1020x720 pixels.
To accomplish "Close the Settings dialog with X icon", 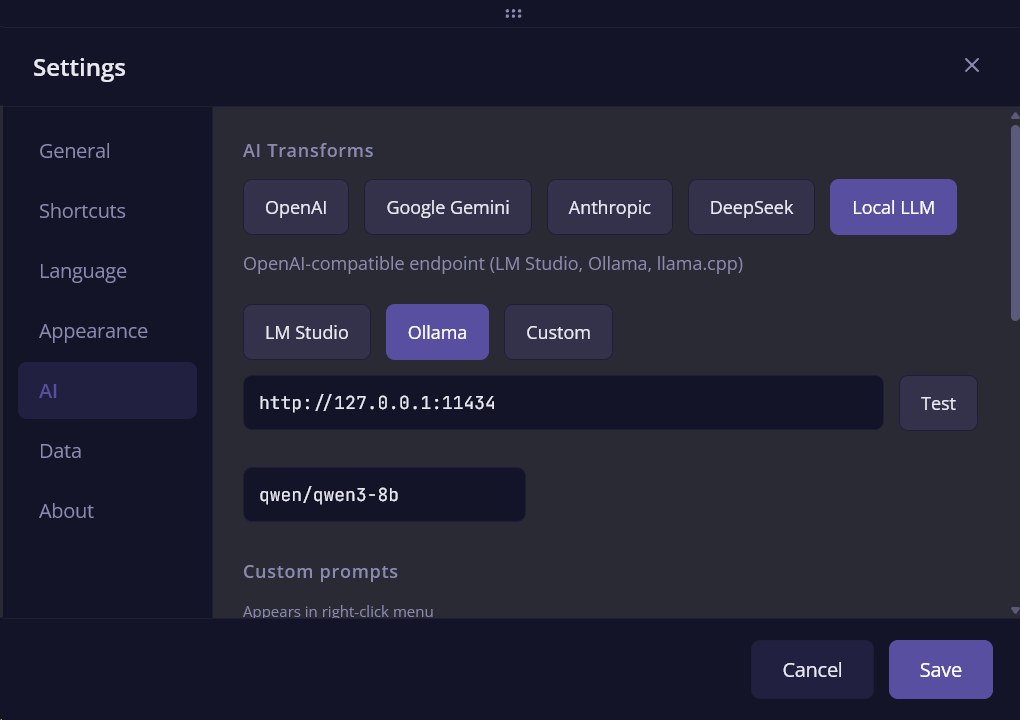I will (x=971, y=66).
